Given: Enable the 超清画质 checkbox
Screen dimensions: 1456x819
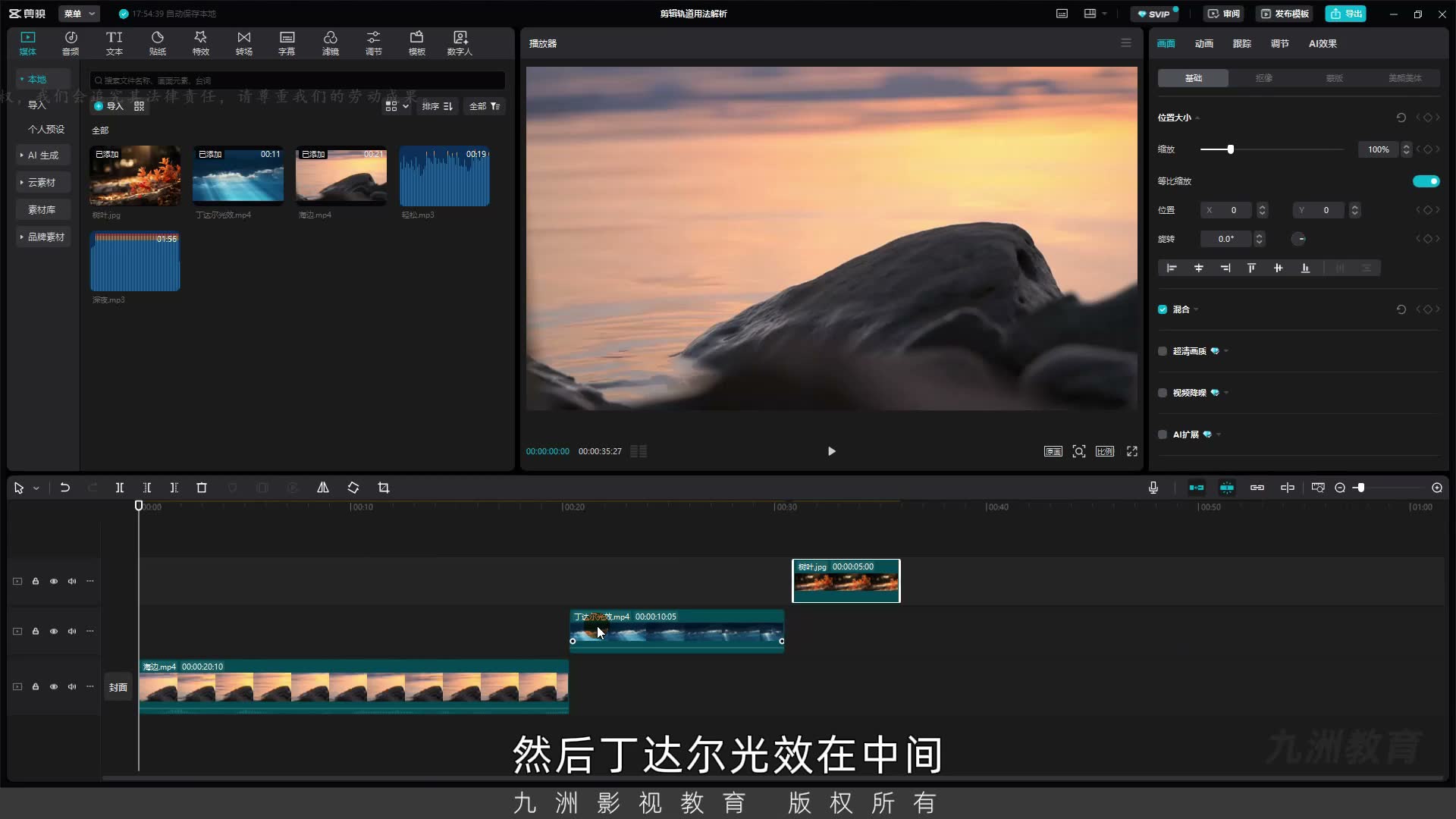Looking at the screenshot, I should [1163, 351].
